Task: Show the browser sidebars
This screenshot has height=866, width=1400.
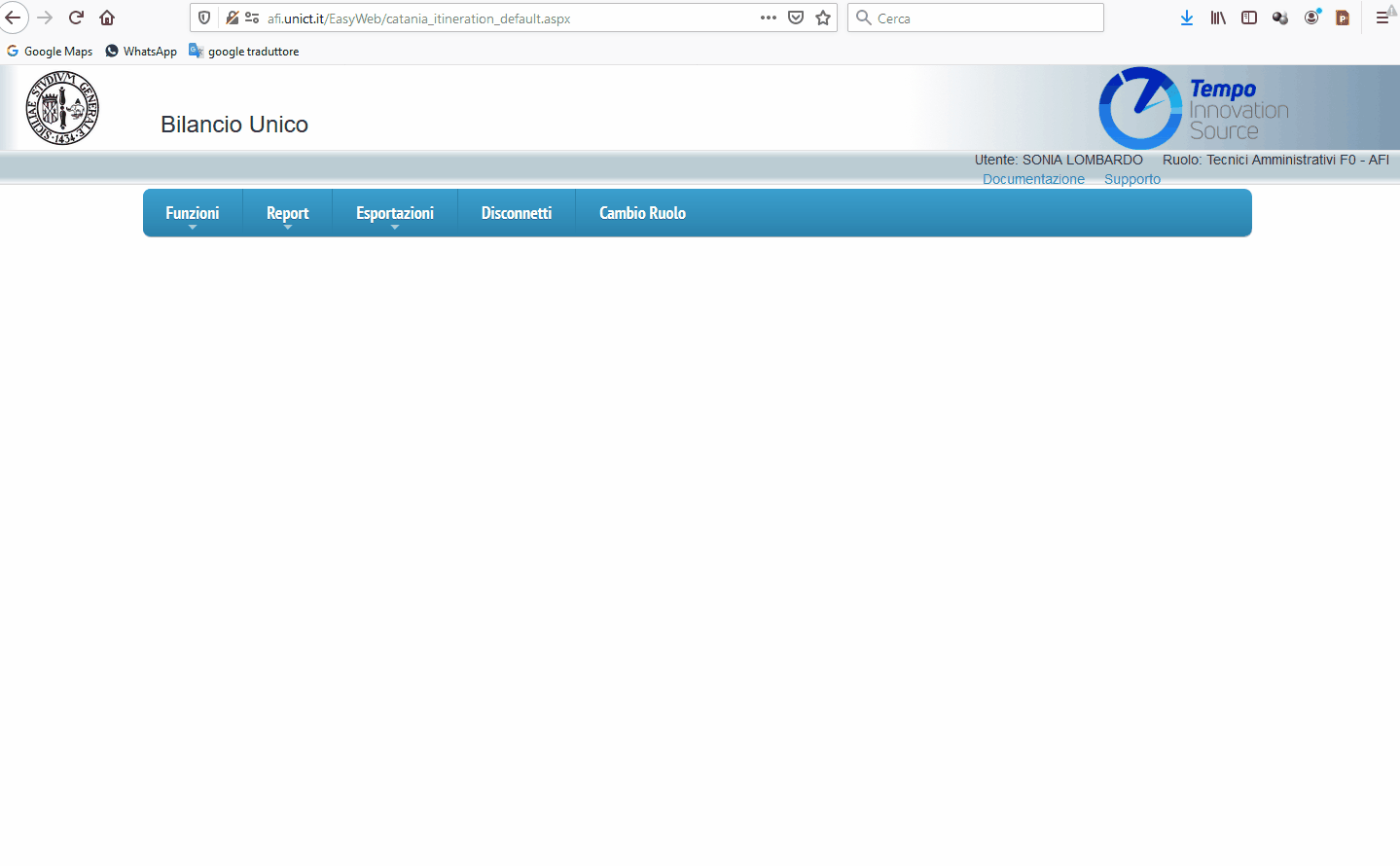Action: [1249, 18]
